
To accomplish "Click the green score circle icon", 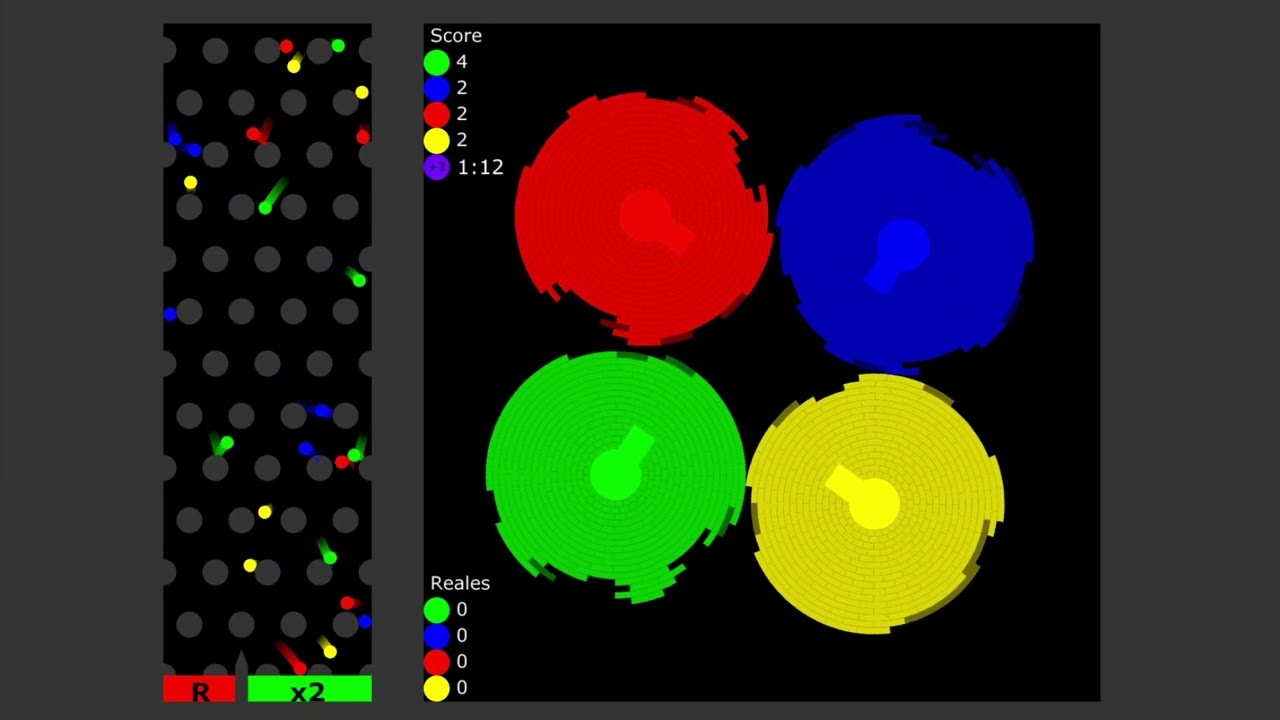I will pyautogui.click(x=437, y=62).
